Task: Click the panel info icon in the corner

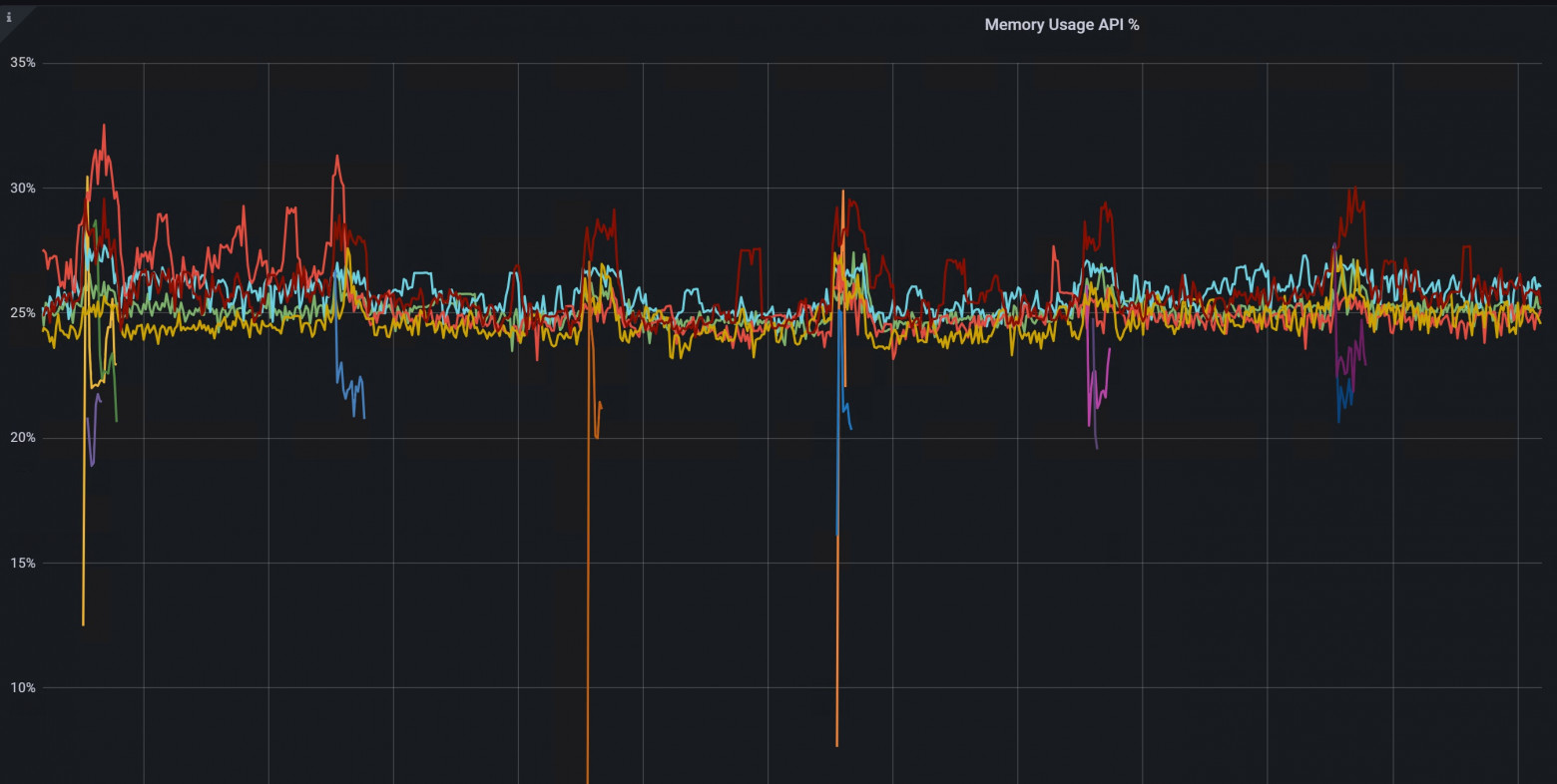Action: 9,17
